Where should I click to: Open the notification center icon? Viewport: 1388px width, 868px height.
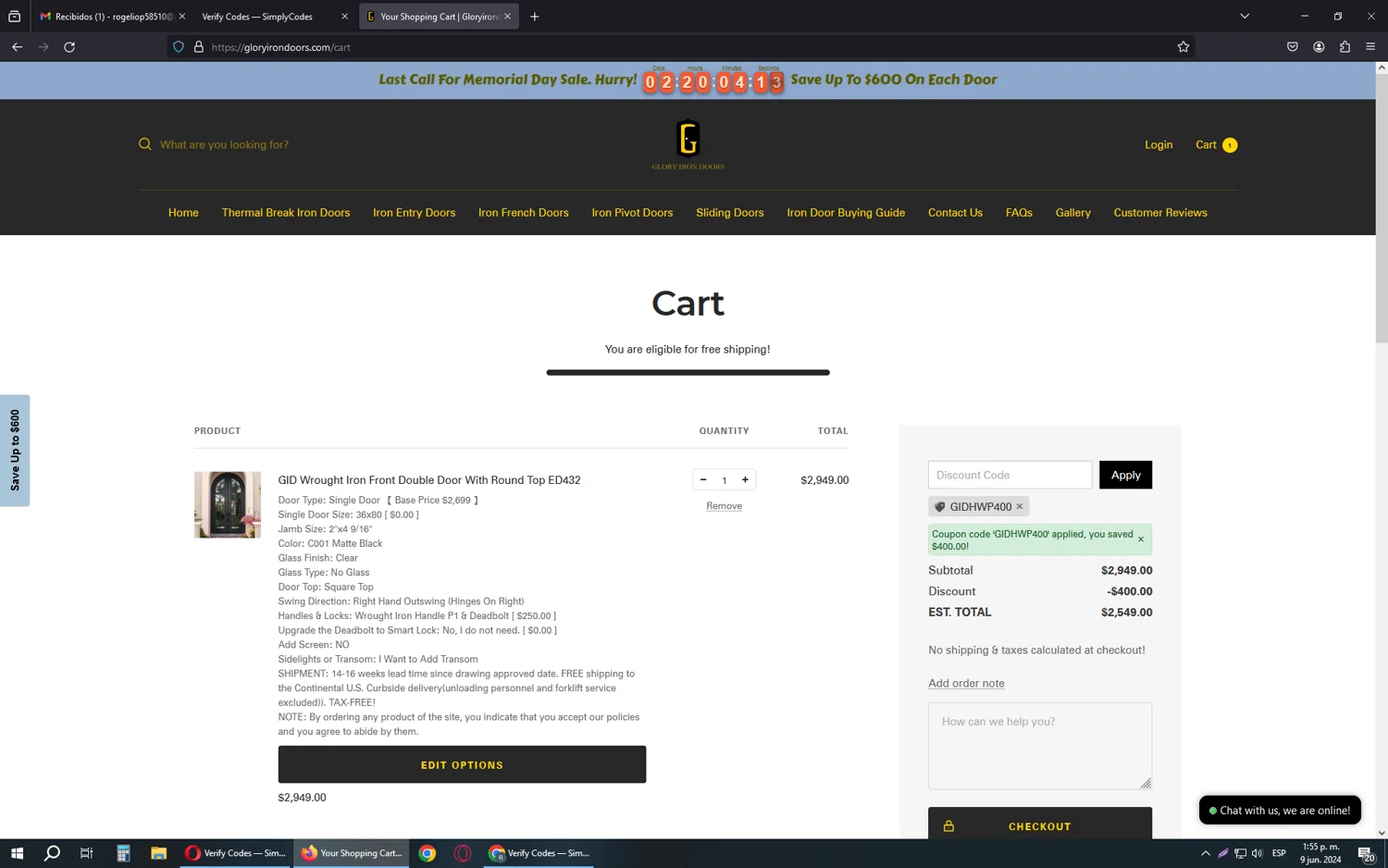point(1366,853)
